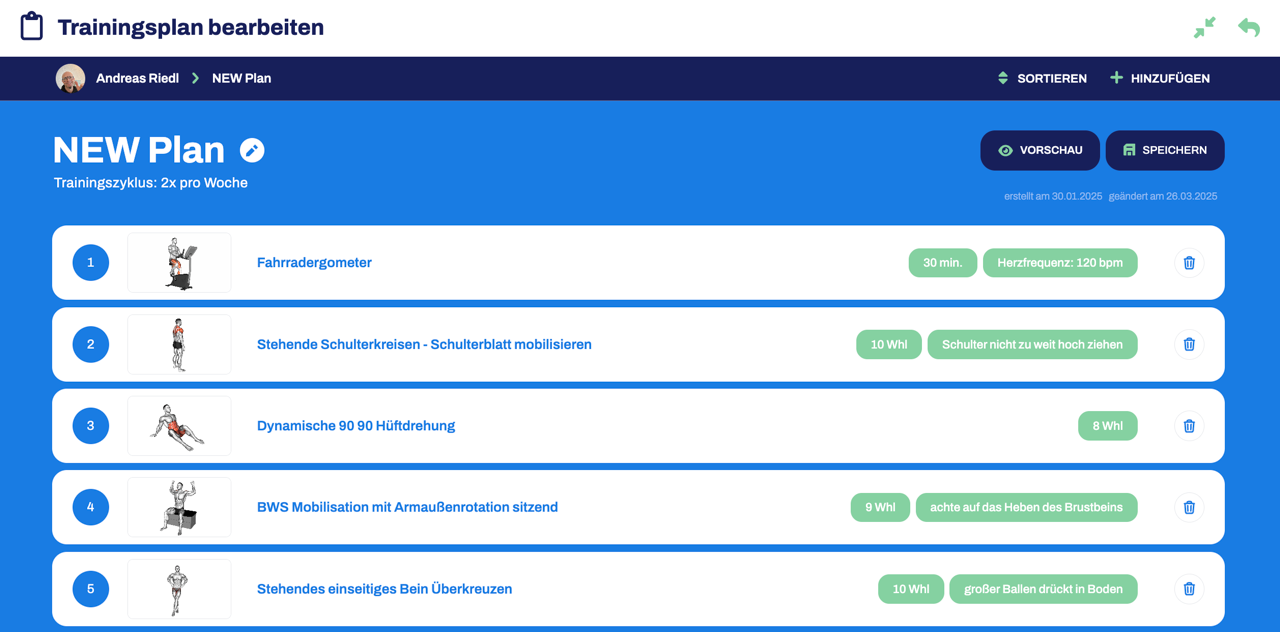
Task: Open the Sortieren option
Action: pyautogui.click(x=1042, y=78)
